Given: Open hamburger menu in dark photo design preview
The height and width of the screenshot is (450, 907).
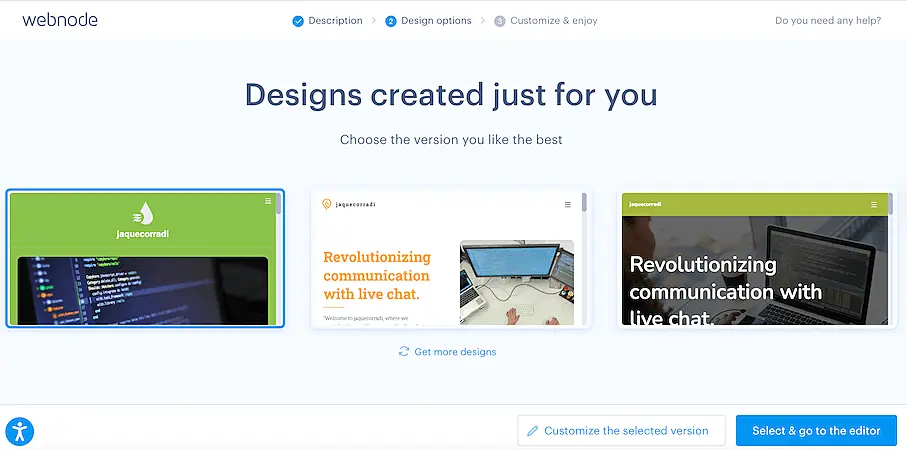Looking at the screenshot, I should pos(873,204).
